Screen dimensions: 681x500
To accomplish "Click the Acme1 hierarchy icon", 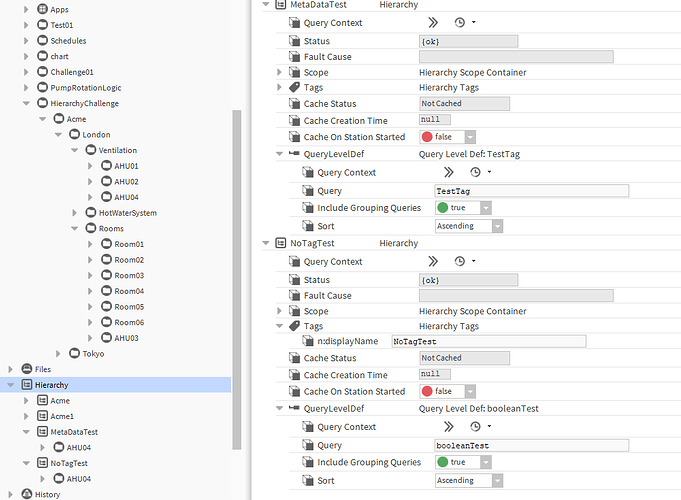I will 42,416.
